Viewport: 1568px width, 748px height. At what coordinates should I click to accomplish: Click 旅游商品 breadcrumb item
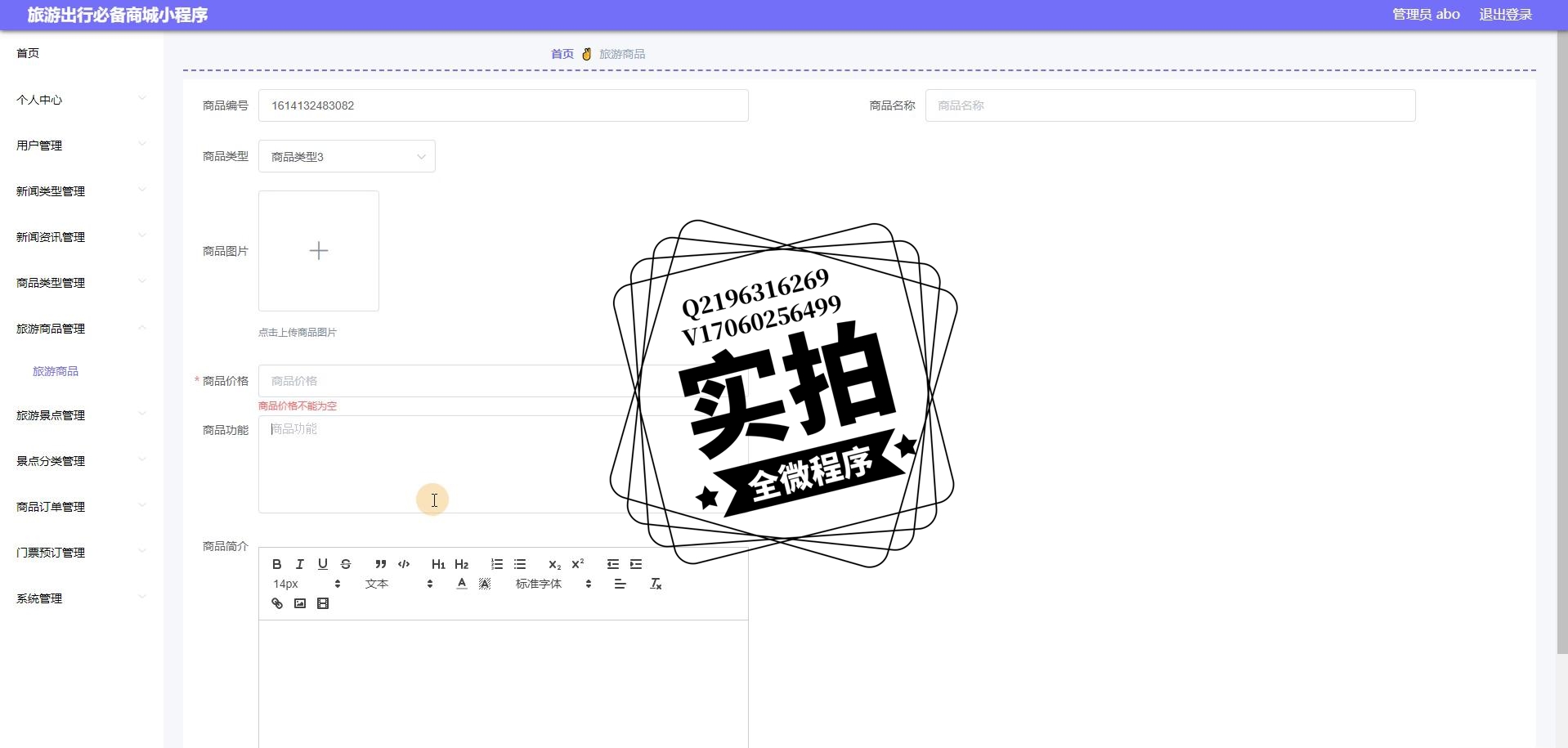tap(622, 54)
